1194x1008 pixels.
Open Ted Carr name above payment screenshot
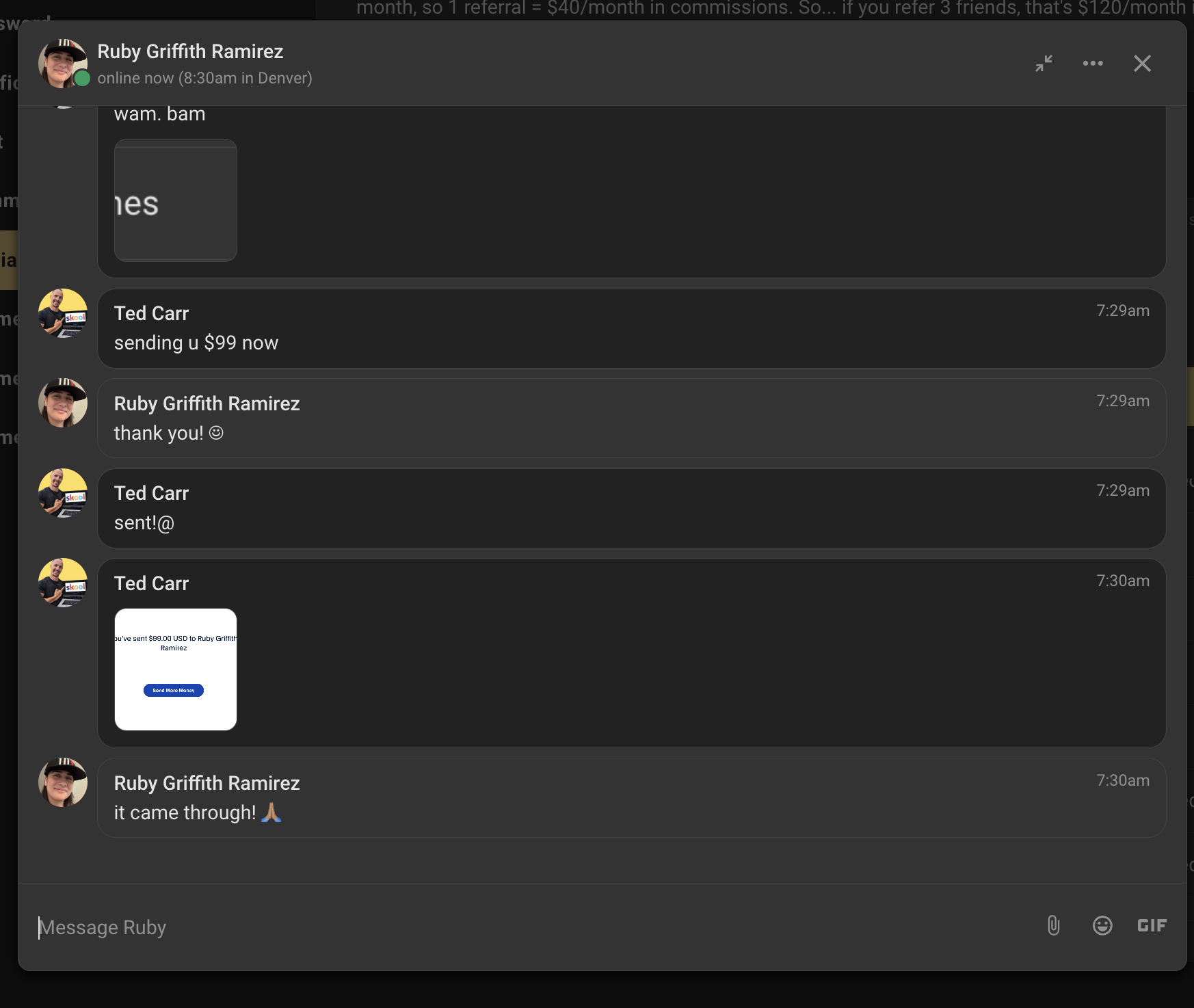click(x=151, y=583)
